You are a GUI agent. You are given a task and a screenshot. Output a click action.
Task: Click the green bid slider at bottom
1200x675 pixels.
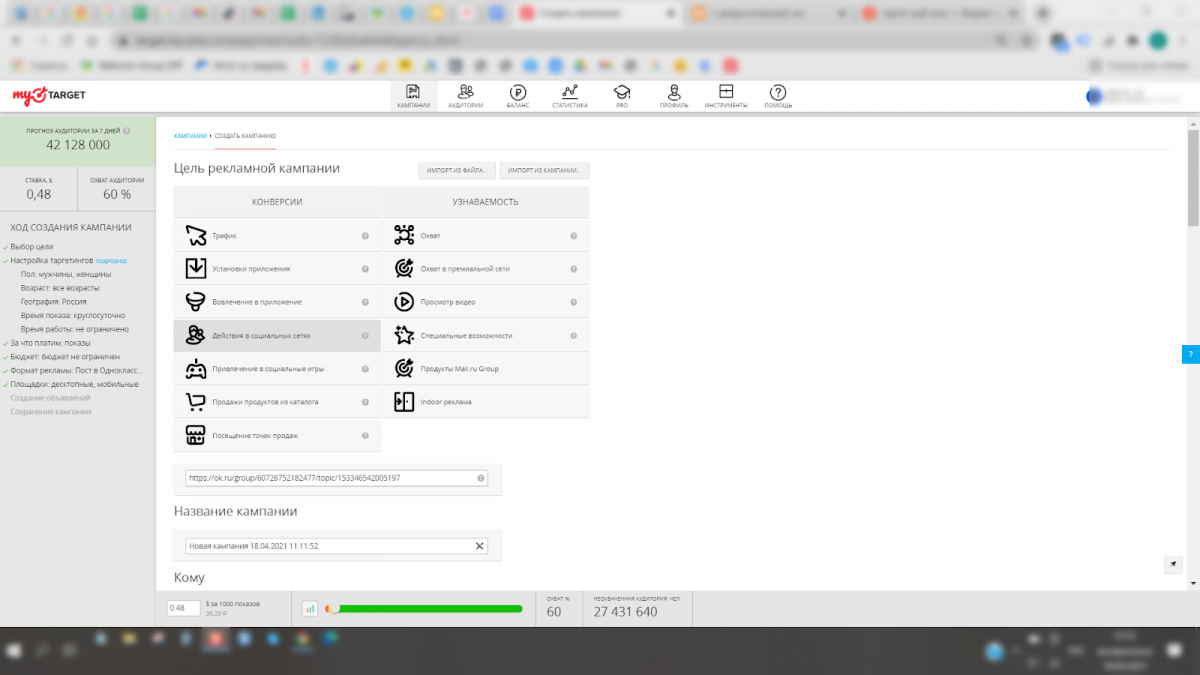pos(428,608)
